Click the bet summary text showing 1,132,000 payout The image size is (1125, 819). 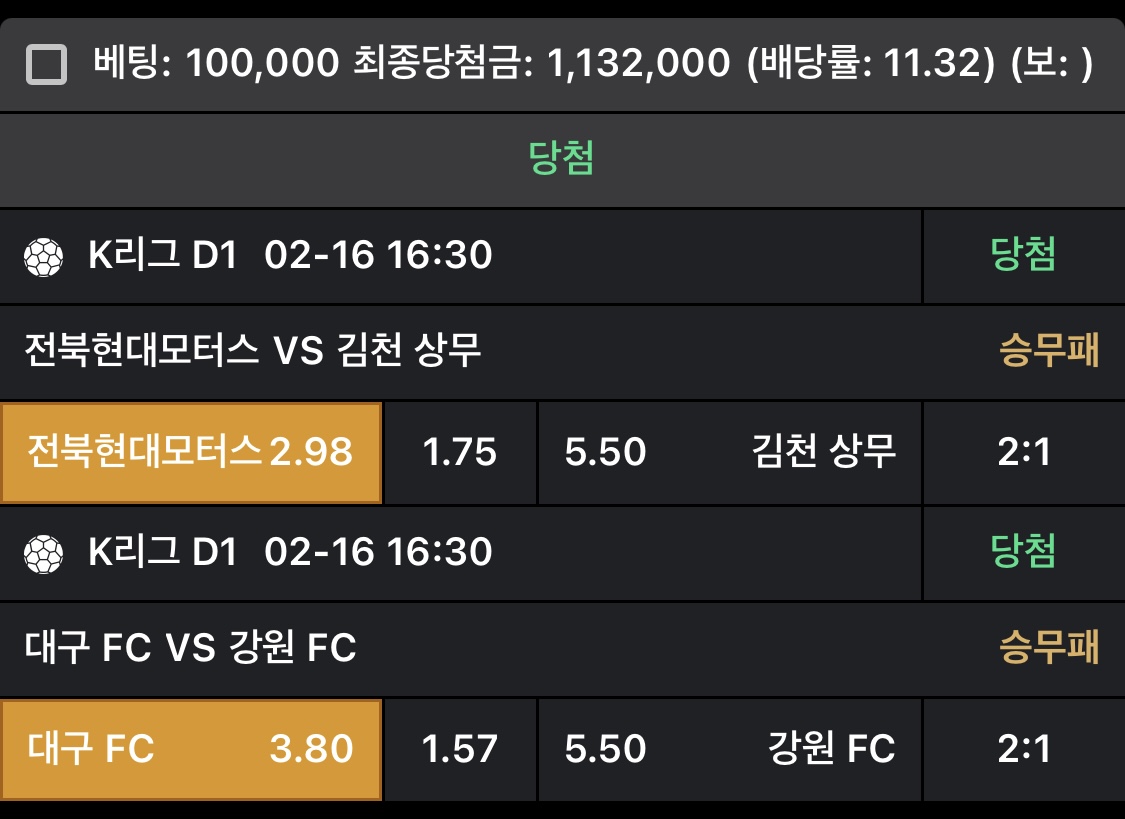pos(592,64)
